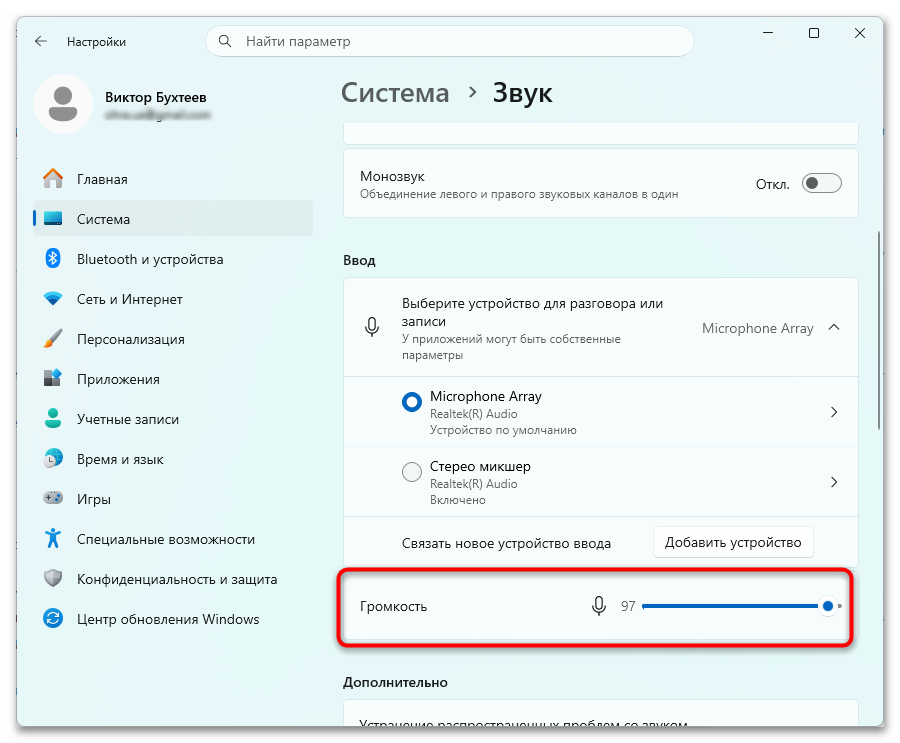Screen dimensions: 900x743
Task: Open Конфиденциальность и защита section
Action: (173, 579)
